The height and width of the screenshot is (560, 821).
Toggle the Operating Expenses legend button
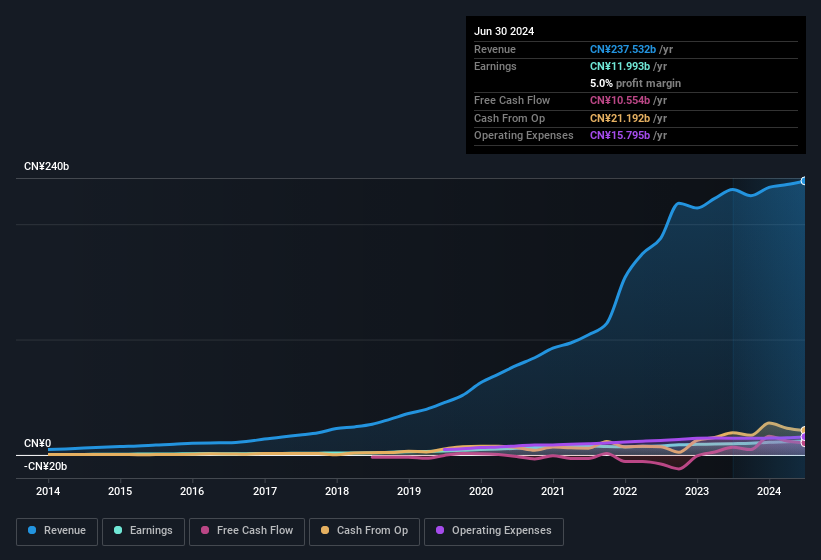[494, 531]
